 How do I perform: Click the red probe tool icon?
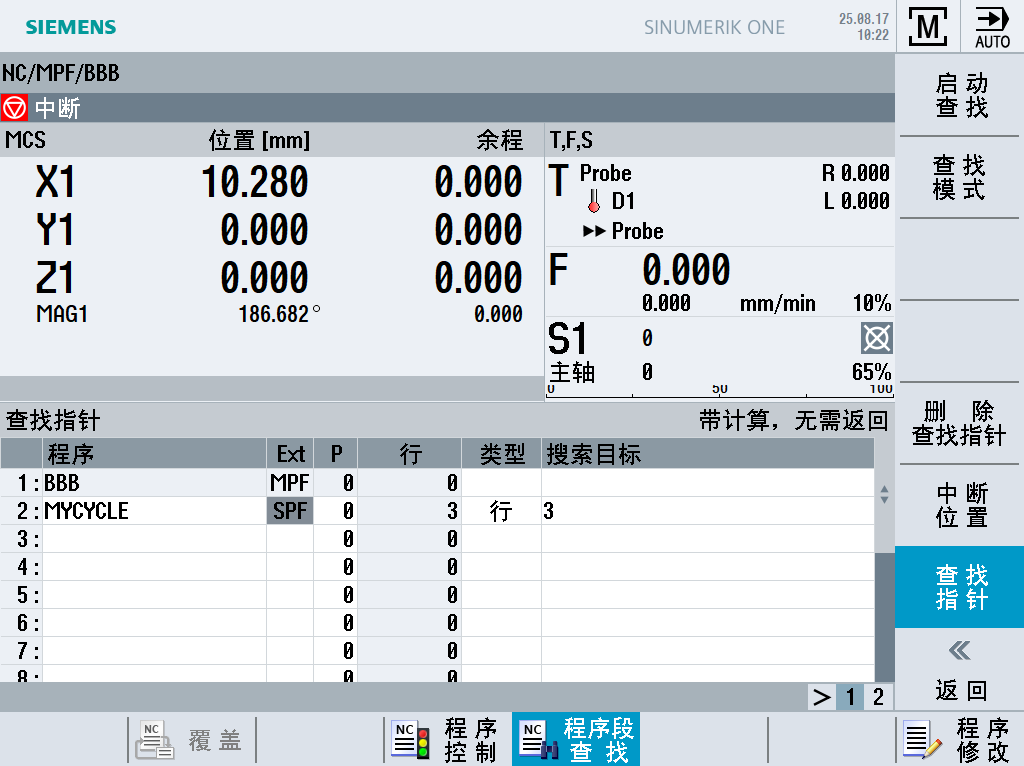pyautogui.click(x=594, y=200)
